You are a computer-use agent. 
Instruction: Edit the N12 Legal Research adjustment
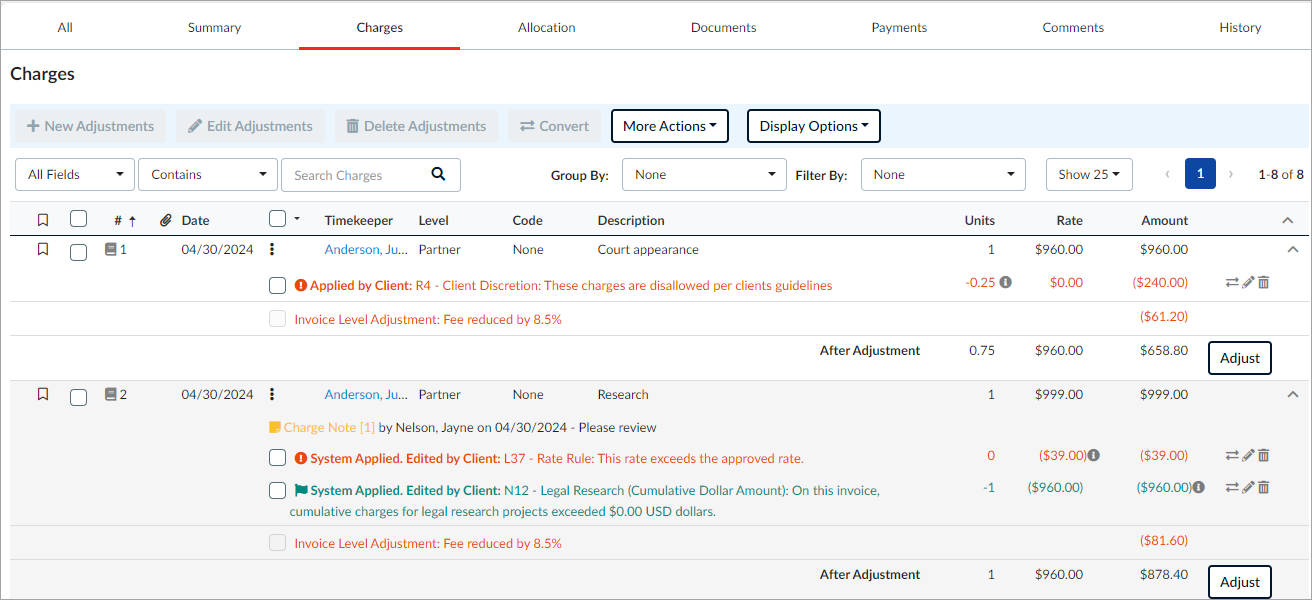point(1248,487)
